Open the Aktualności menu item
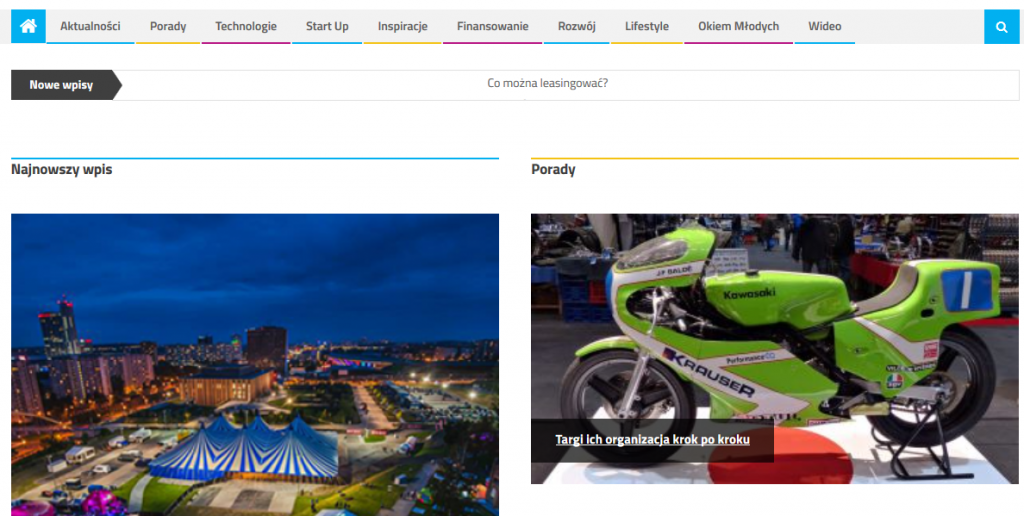Viewport: 1024px width, 516px height. (90, 27)
